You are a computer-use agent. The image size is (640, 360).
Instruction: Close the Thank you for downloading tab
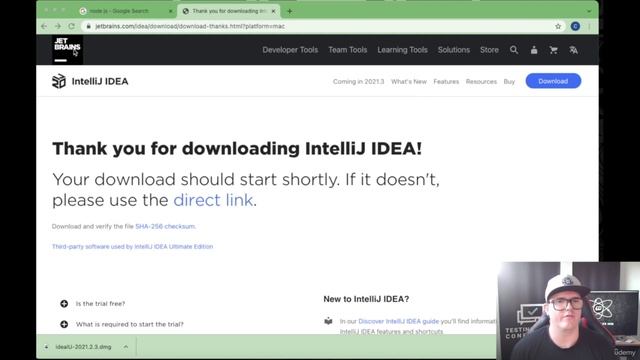tap(273, 11)
